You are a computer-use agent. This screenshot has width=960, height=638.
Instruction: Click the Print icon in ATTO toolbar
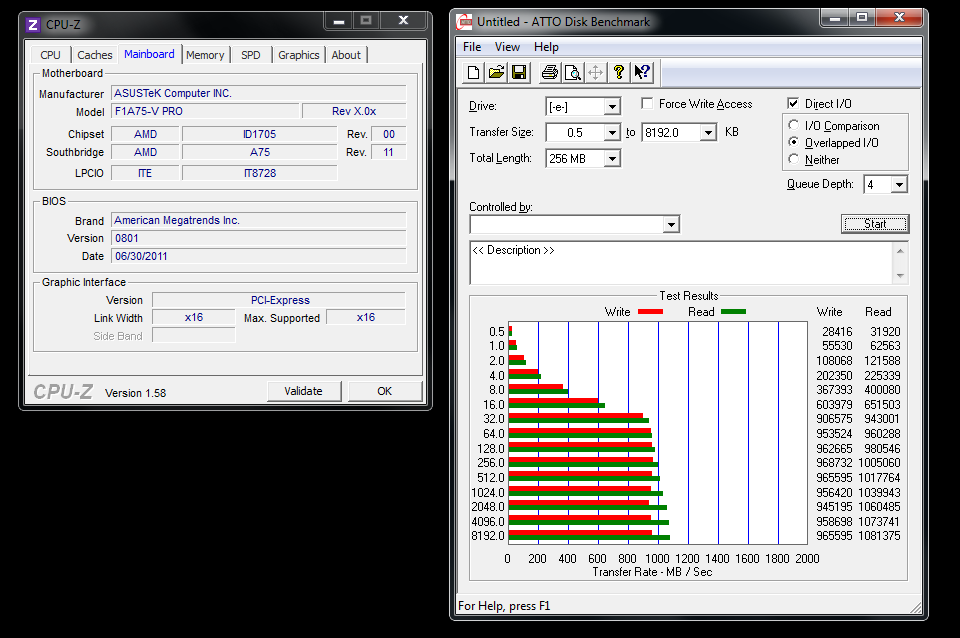pyautogui.click(x=549, y=72)
